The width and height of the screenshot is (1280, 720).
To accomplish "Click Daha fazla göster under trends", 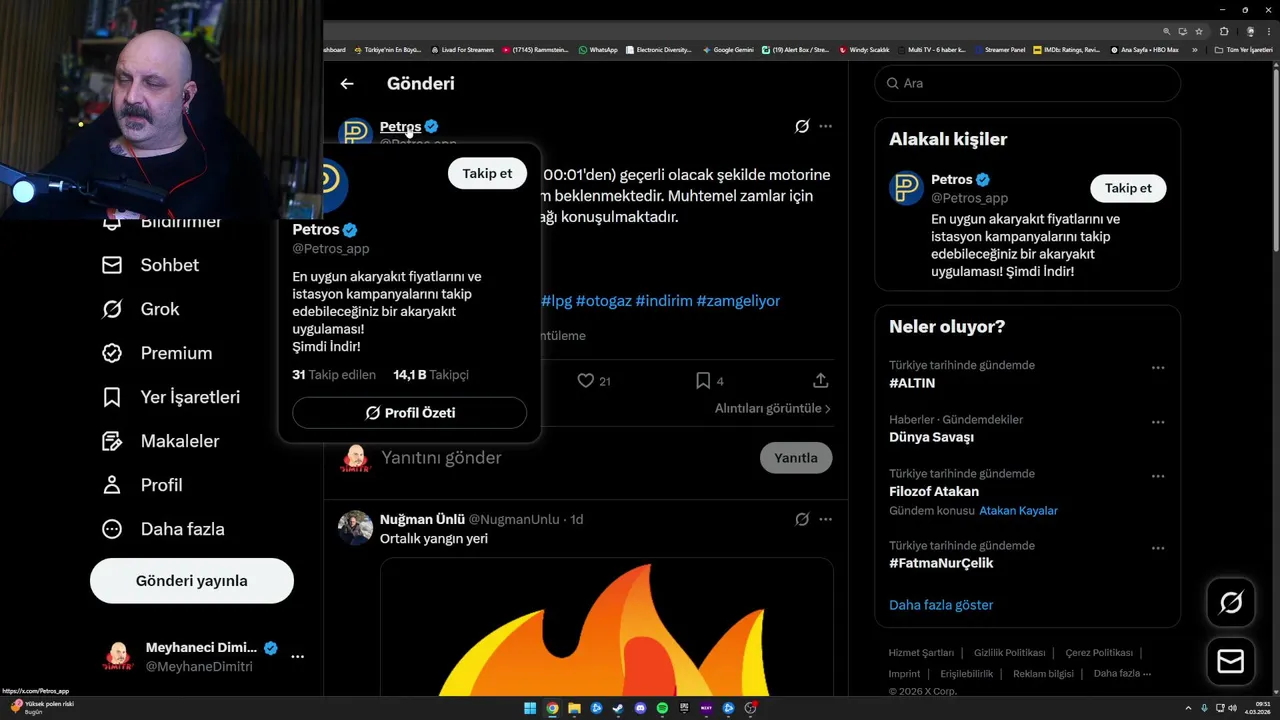I will [x=941, y=605].
